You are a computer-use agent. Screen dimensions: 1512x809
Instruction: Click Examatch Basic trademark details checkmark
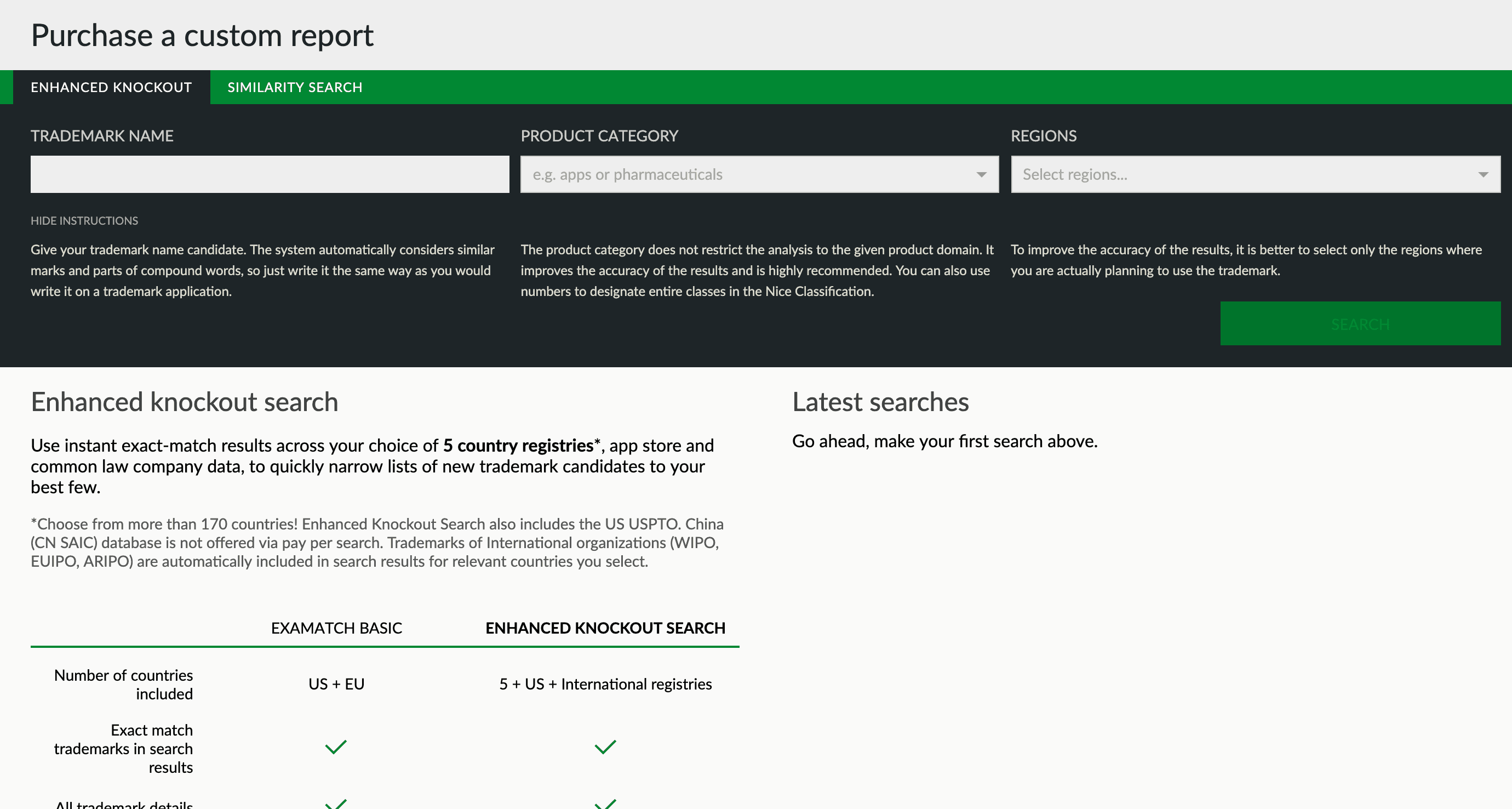[x=336, y=804]
